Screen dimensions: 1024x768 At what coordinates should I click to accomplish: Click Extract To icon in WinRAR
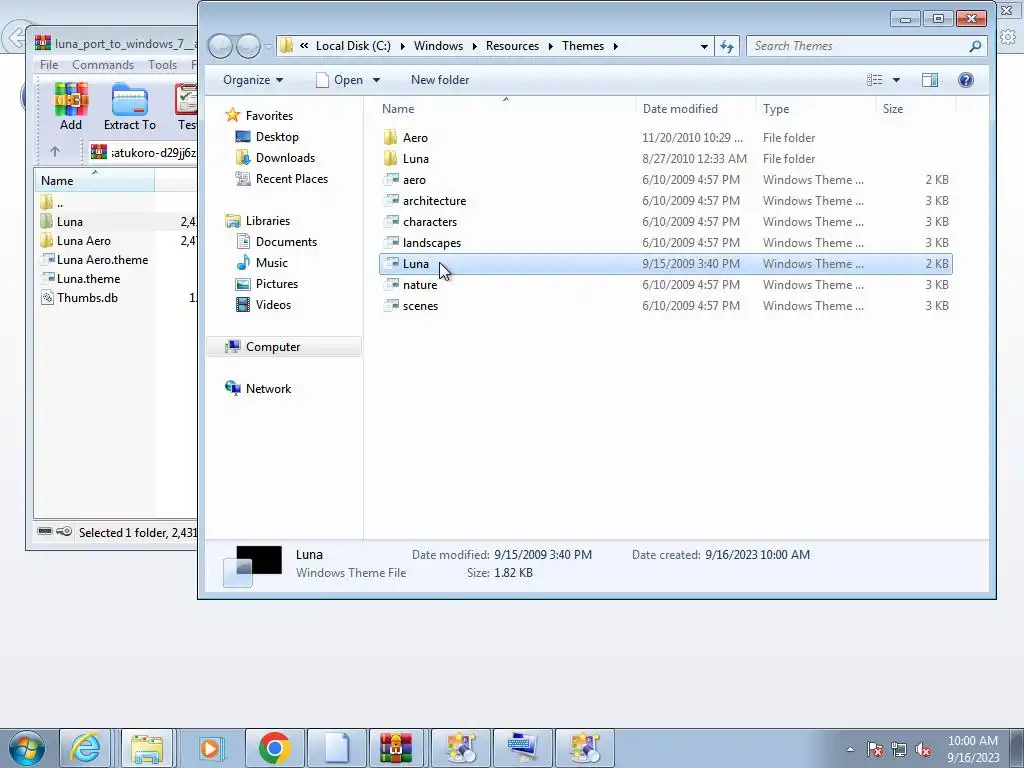tap(129, 106)
